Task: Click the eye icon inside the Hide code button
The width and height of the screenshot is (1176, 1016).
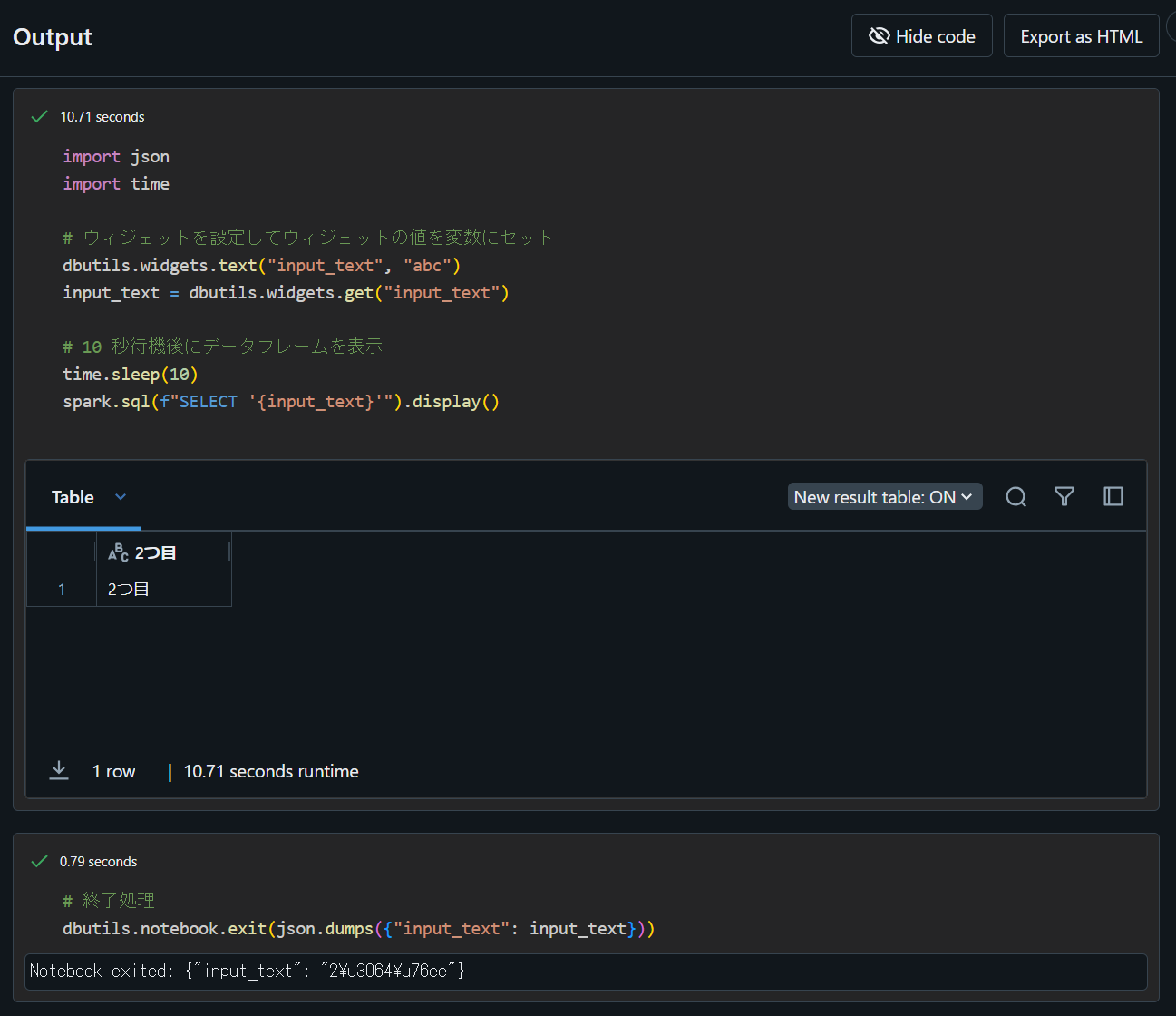Action: click(x=879, y=35)
